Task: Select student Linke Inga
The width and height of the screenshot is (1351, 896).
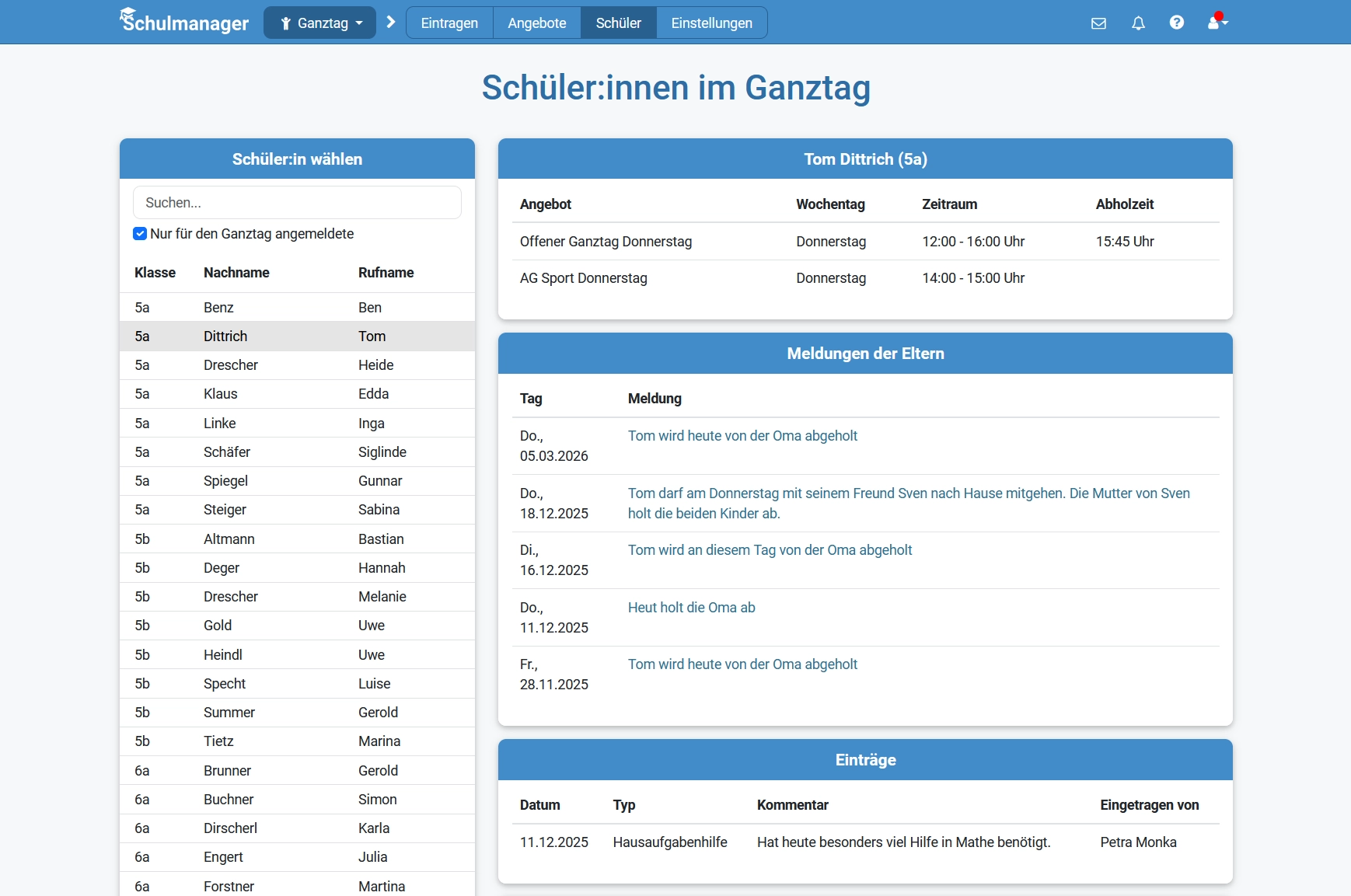Action: pyautogui.click(x=297, y=423)
